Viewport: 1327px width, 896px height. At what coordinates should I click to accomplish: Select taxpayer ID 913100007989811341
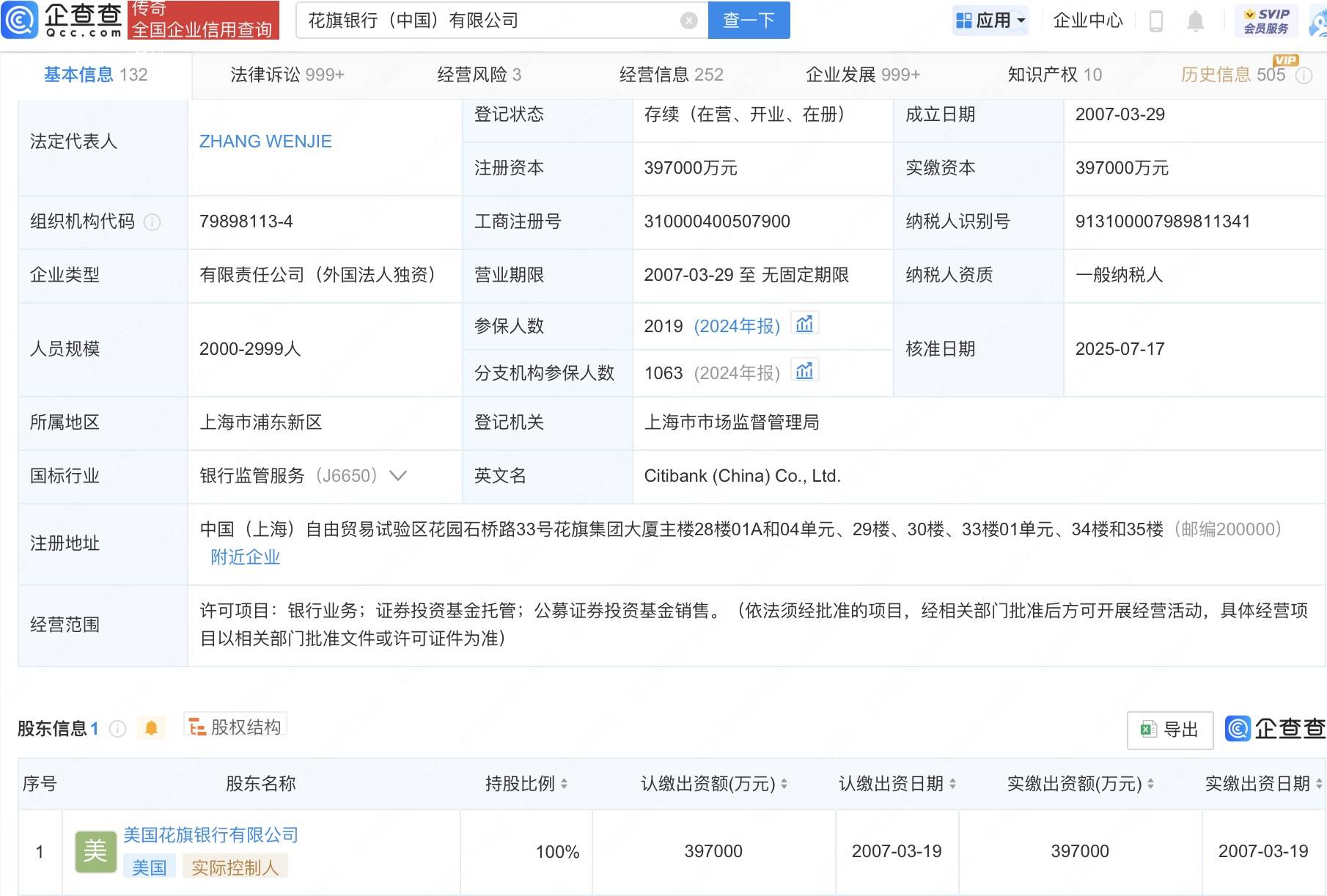click(x=1163, y=221)
